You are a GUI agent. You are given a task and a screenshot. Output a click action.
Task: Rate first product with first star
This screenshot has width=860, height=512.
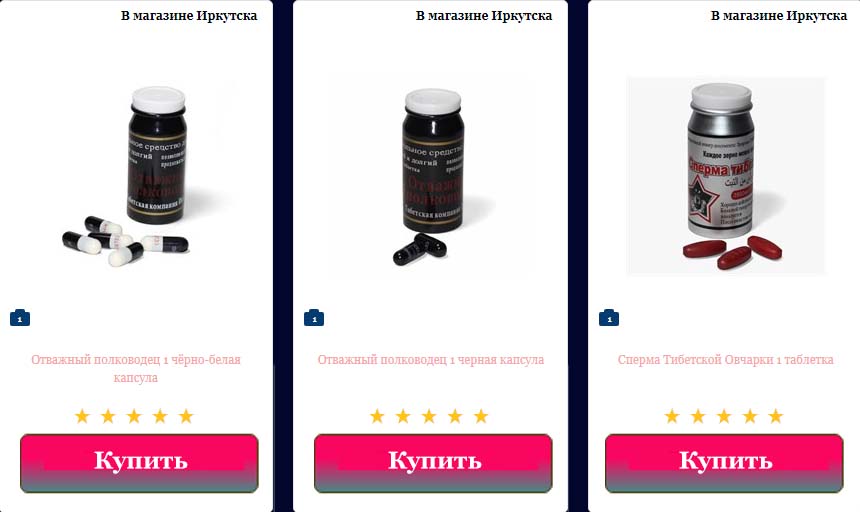coord(82,416)
